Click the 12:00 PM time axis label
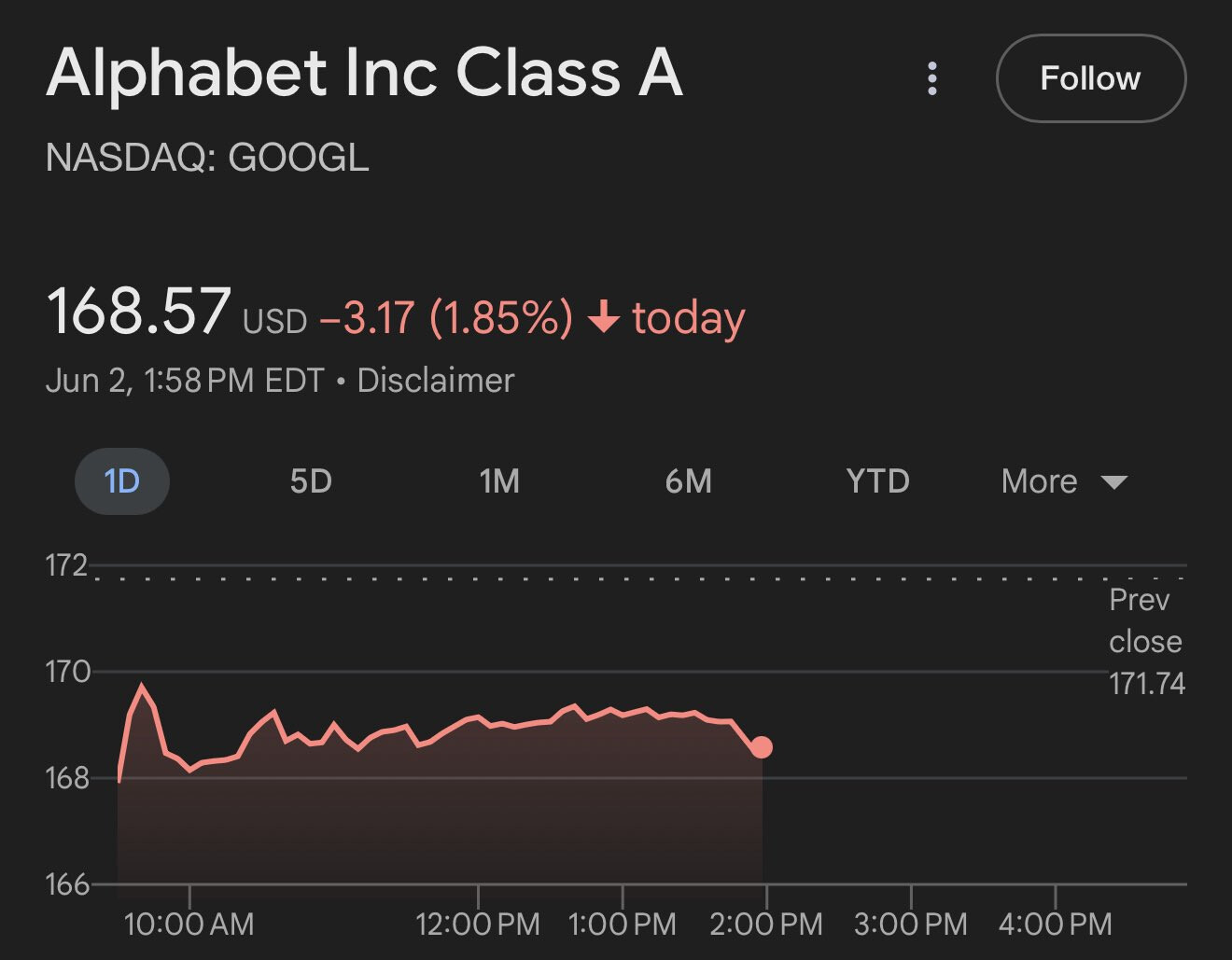 coord(478,925)
